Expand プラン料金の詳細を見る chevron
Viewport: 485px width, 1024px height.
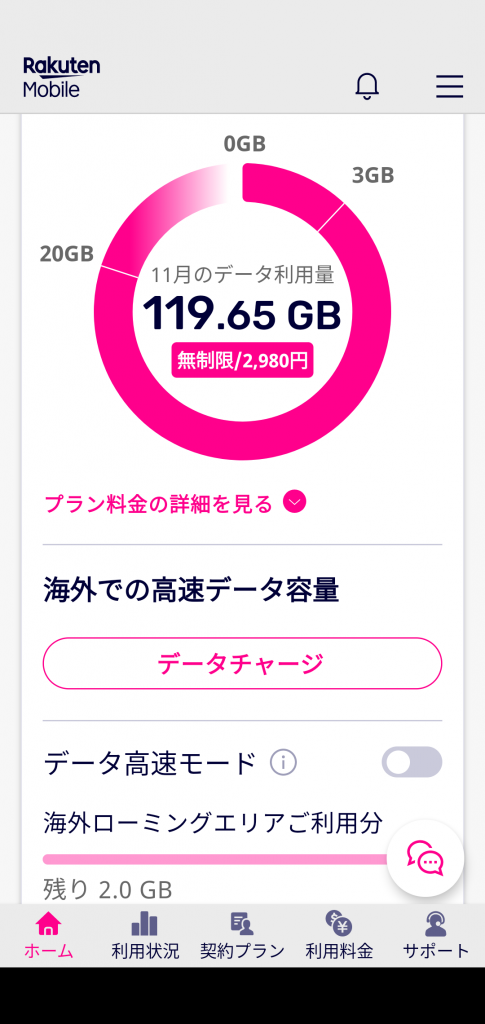click(x=294, y=502)
